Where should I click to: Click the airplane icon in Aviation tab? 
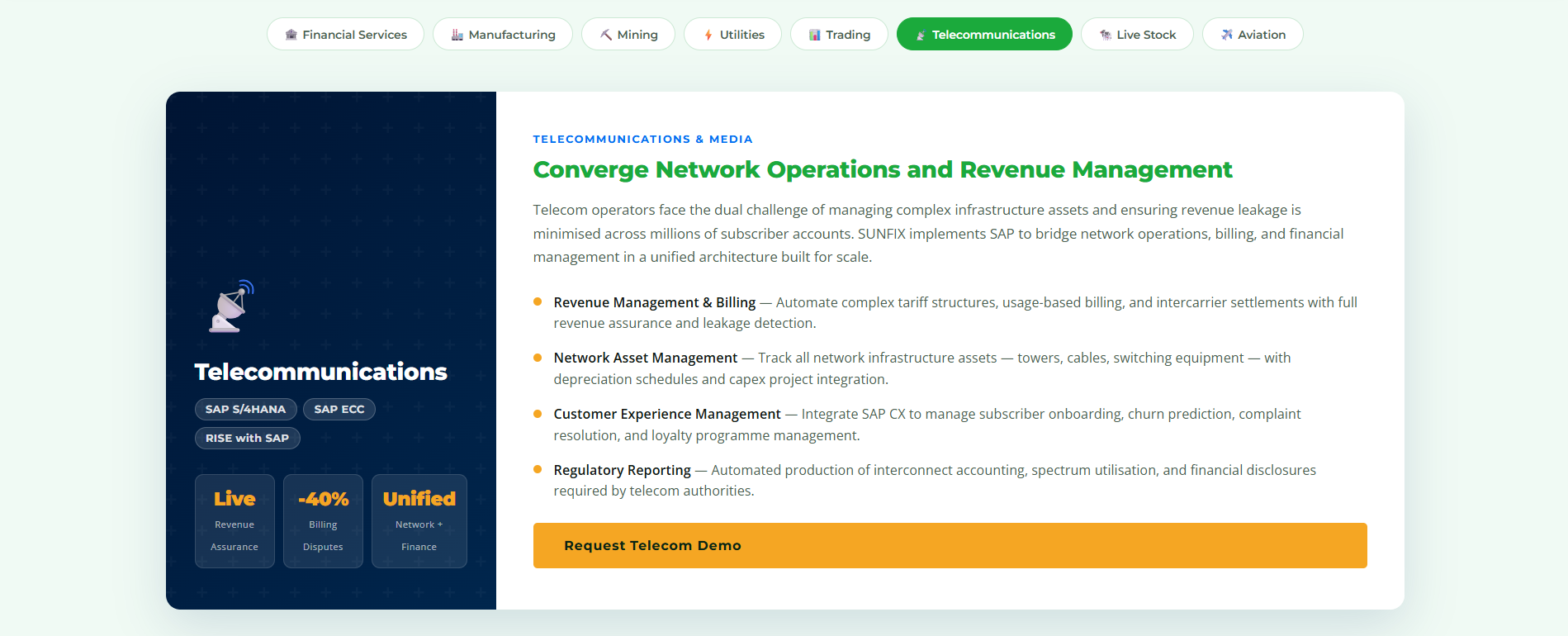pos(1226,35)
